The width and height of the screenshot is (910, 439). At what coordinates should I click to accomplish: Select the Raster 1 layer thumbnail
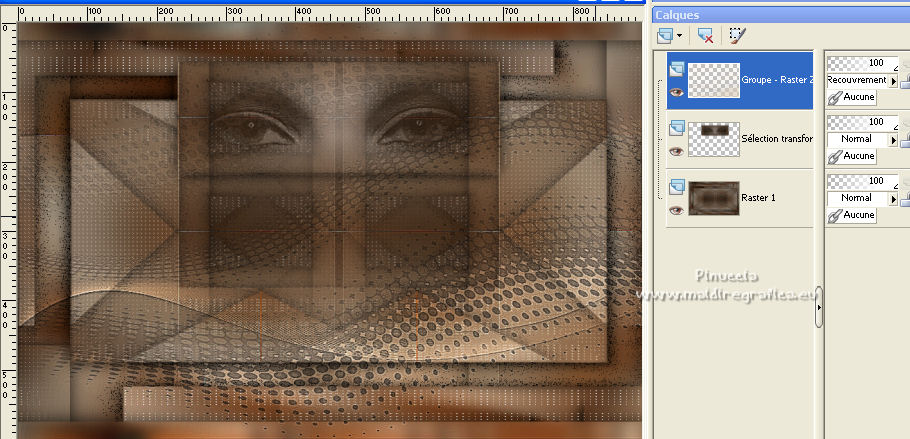(x=714, y=198)
